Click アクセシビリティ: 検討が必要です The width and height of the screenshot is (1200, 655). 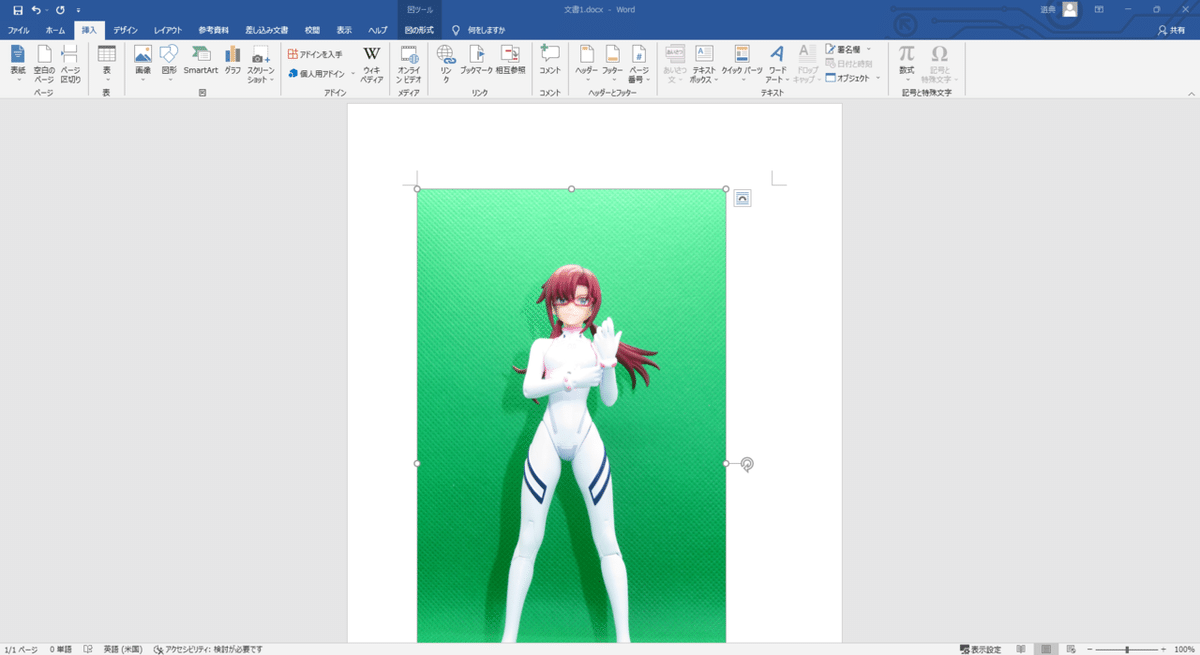tap(208, 649)
